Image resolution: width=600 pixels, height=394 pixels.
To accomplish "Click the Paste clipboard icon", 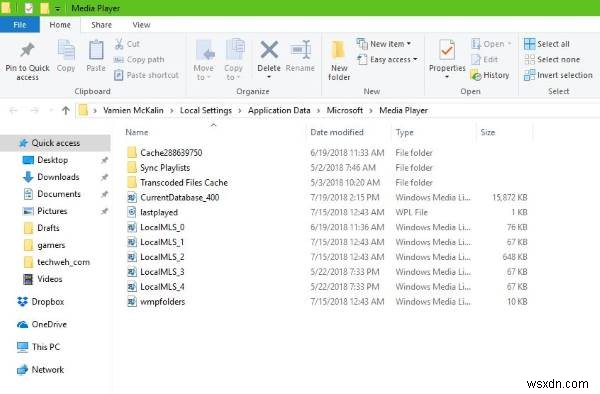I will (x=96, y=50).
